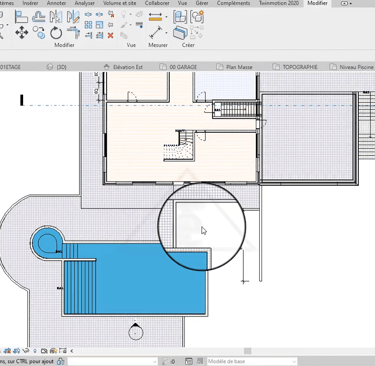The width and height of the screenshot is (375, 366).
Task: Toggle the temporary hide/isolate control in view bar
Action: click(x=26, y=351)
